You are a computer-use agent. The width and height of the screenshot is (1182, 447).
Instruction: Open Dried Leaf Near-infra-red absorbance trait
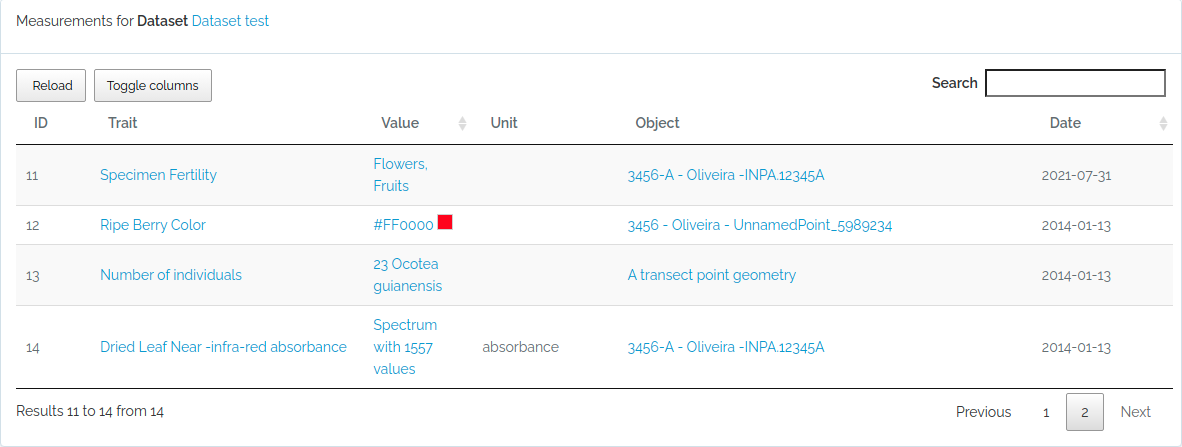point(223,347)
